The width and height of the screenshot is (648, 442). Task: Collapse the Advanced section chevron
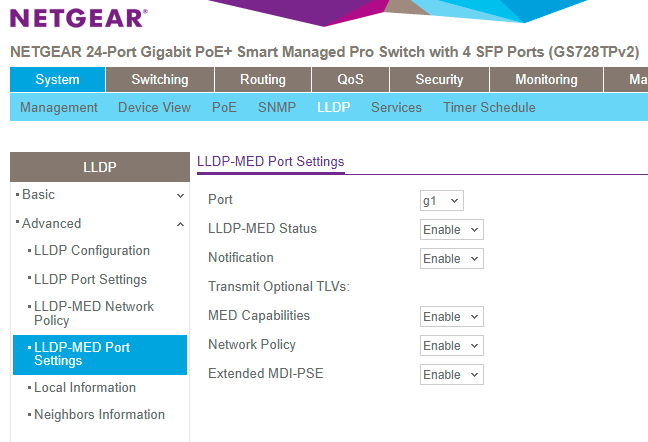pos(180,224)
